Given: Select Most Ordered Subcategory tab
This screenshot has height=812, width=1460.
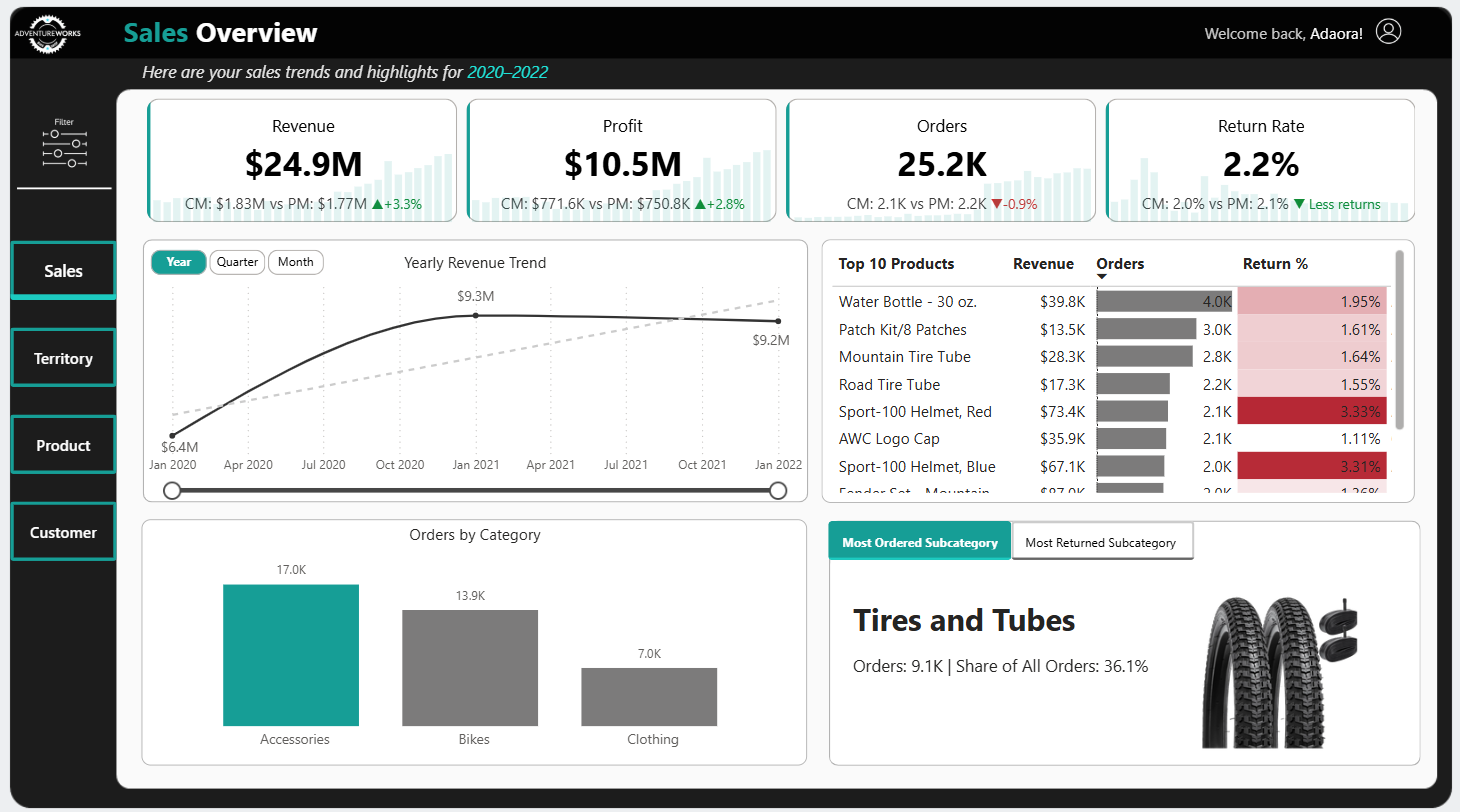Looking at the screenshot, I should 920,541.
